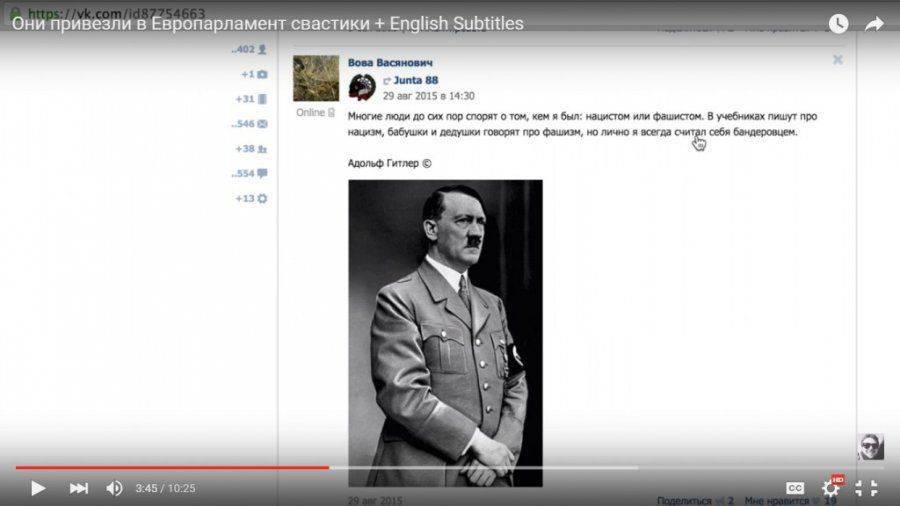Mute the video volume
Image resolution: width=900 pixels, height=506 pixels.
[x=114, y=488]
